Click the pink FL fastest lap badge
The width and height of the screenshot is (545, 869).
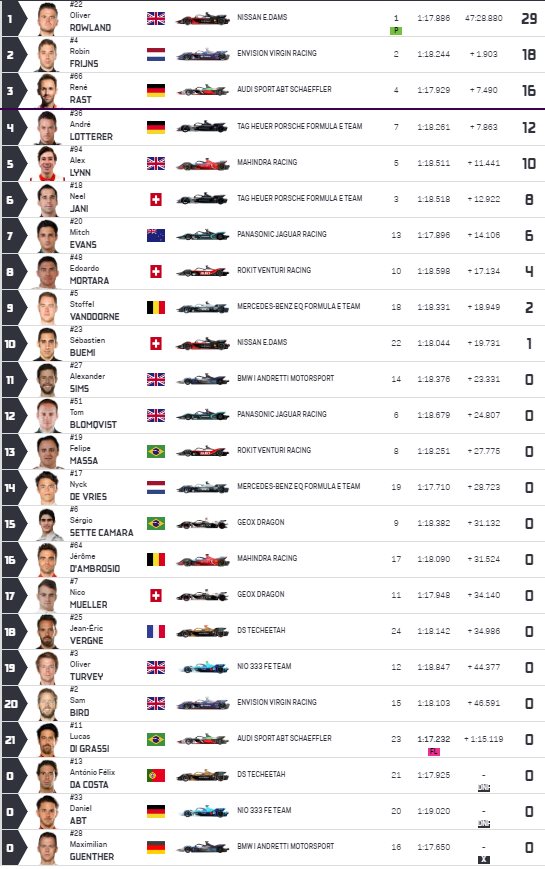pos(434,752)
